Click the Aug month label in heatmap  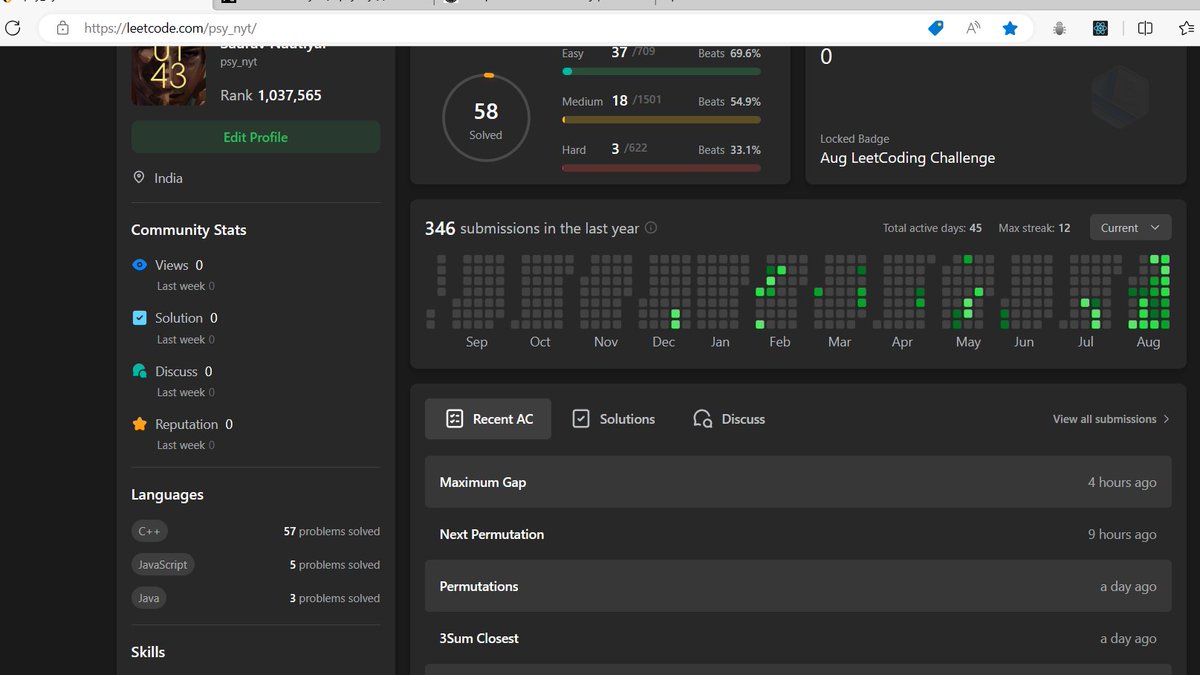point(1148,342)
